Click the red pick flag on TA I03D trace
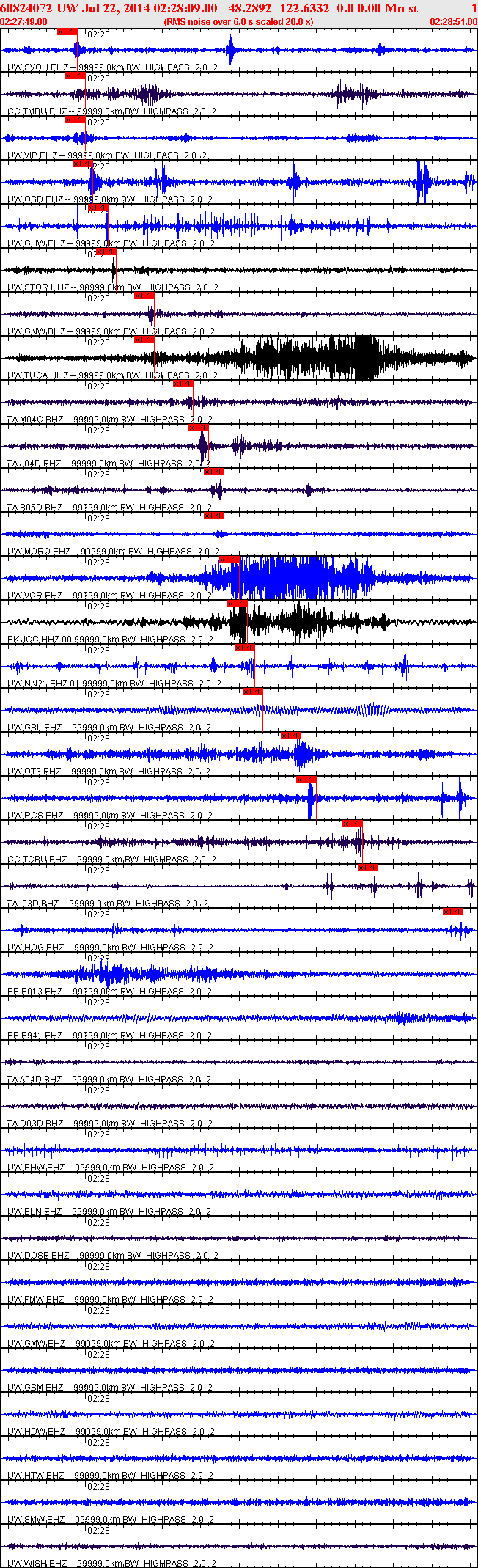478x1568 pixels. pyautogui.click(x=367, y=868)
